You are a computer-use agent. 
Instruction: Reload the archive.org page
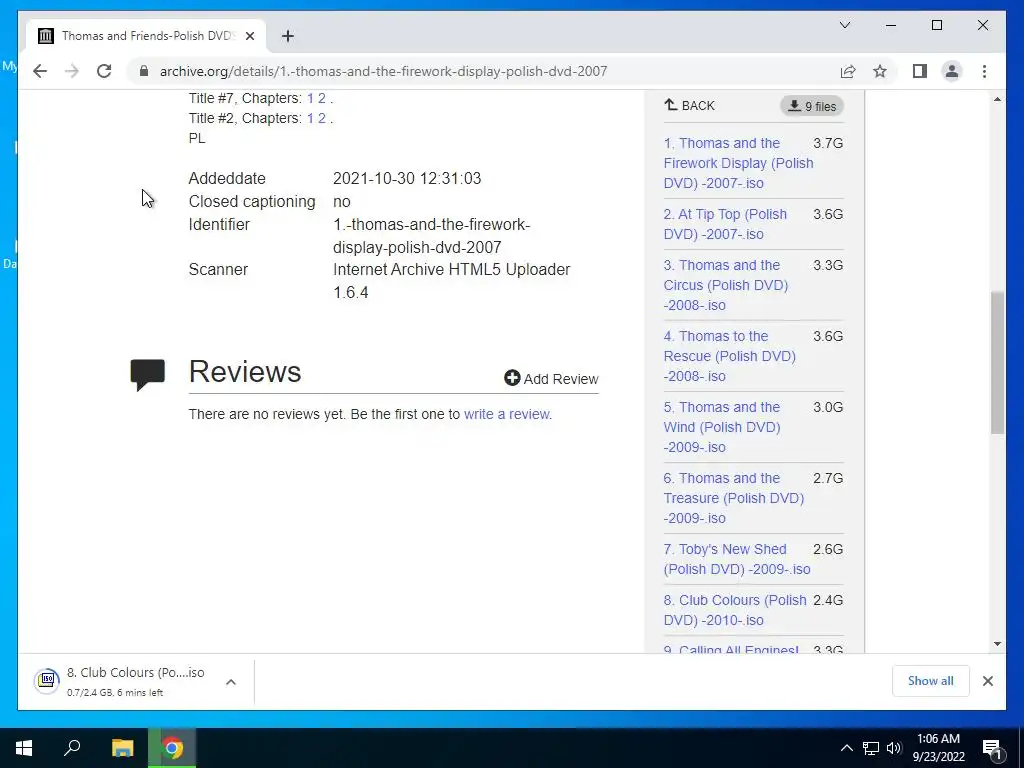[x=104, y=71]
